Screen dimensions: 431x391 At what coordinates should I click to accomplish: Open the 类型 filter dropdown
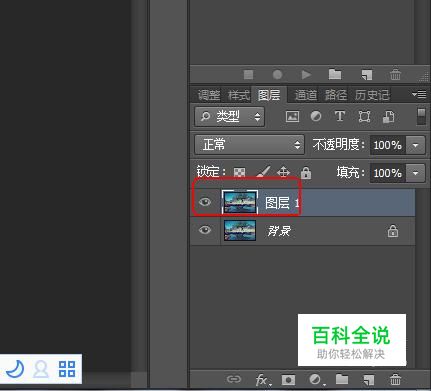(x=230, y=116)
